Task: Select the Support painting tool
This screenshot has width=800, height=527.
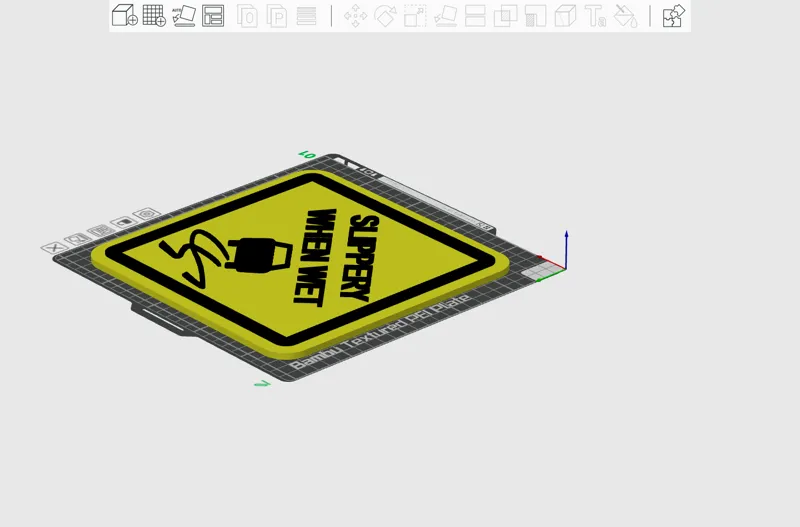Action: click(535, 16)
